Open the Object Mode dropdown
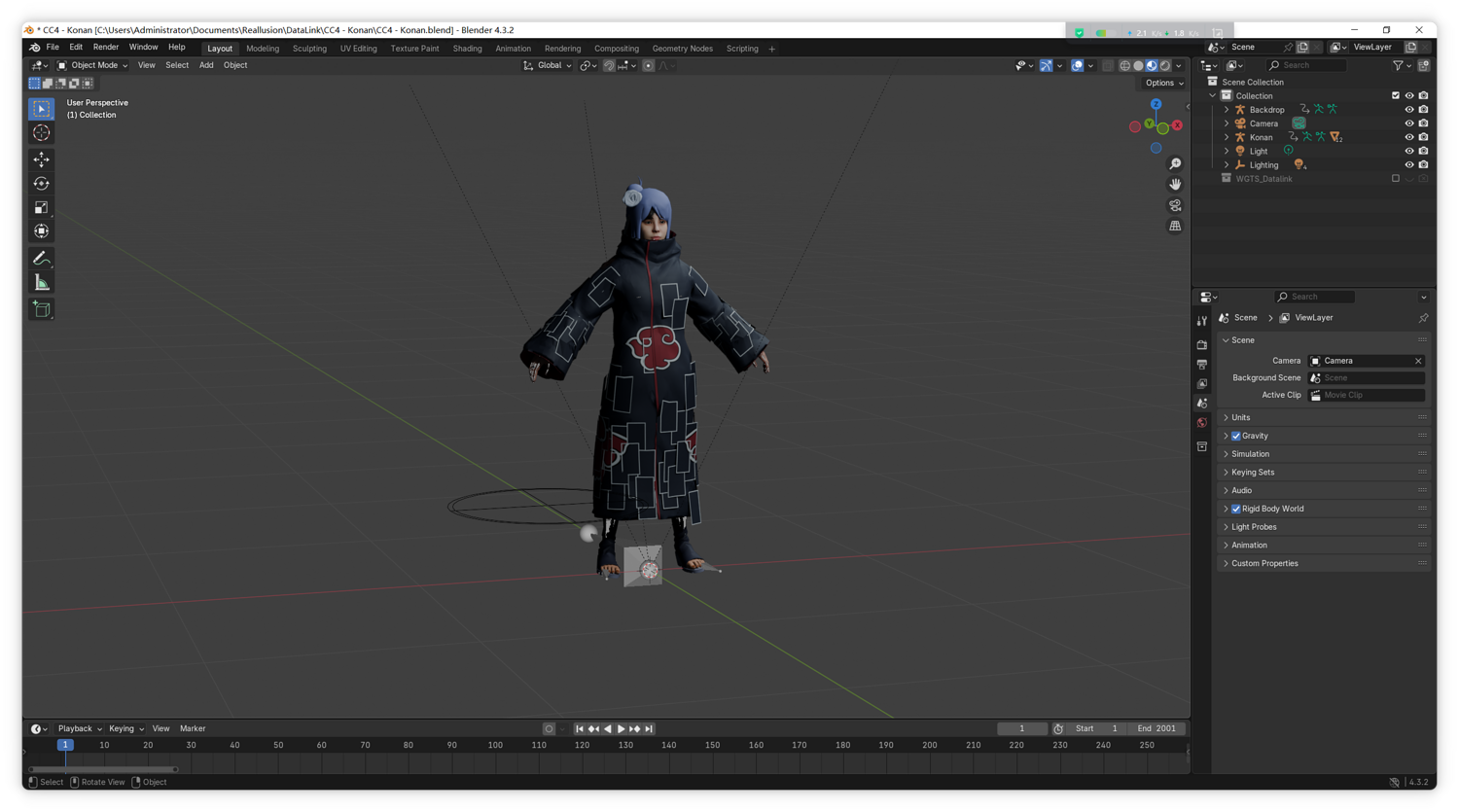 click(x=92, y=66)
